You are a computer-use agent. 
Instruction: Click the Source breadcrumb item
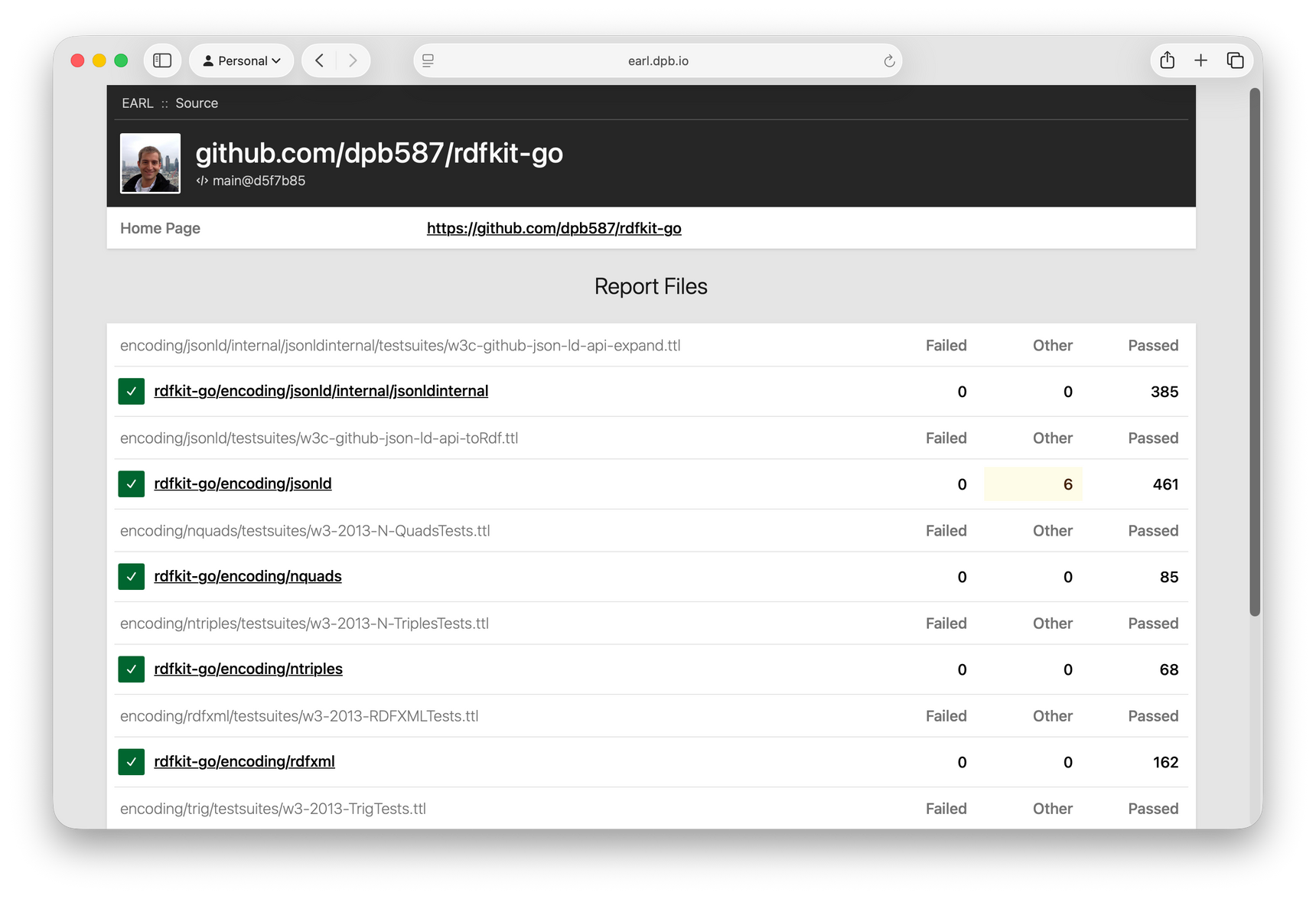pyautogui.click(x=196, y=103)
